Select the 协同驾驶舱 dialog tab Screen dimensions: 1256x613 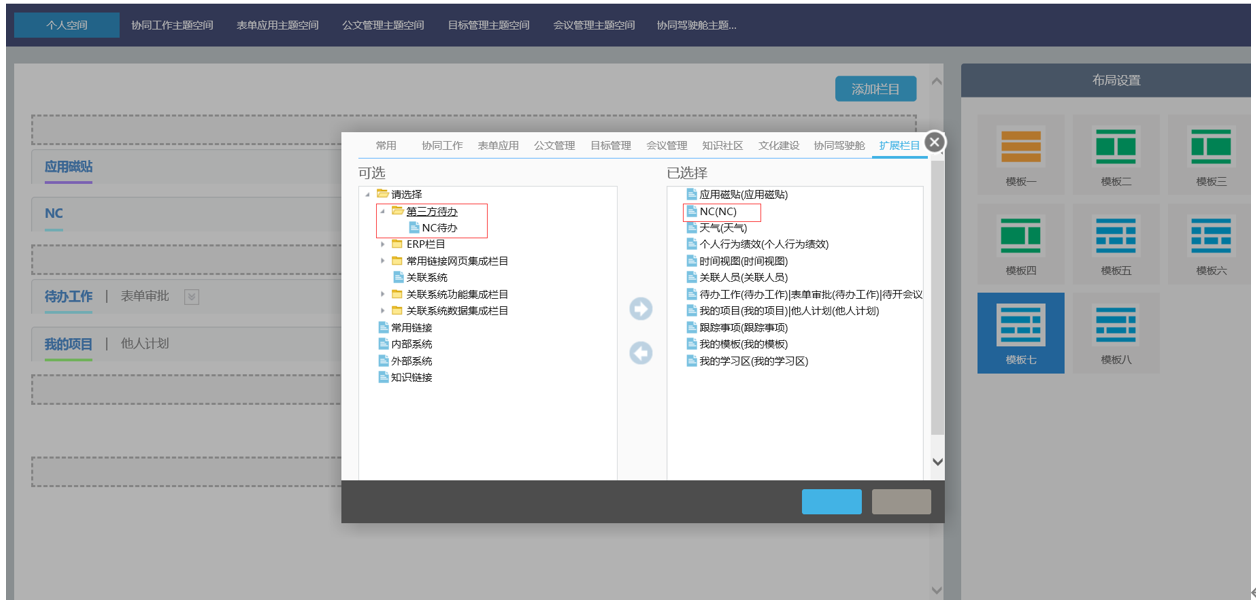pyautogui.click(x=839, y=146)
